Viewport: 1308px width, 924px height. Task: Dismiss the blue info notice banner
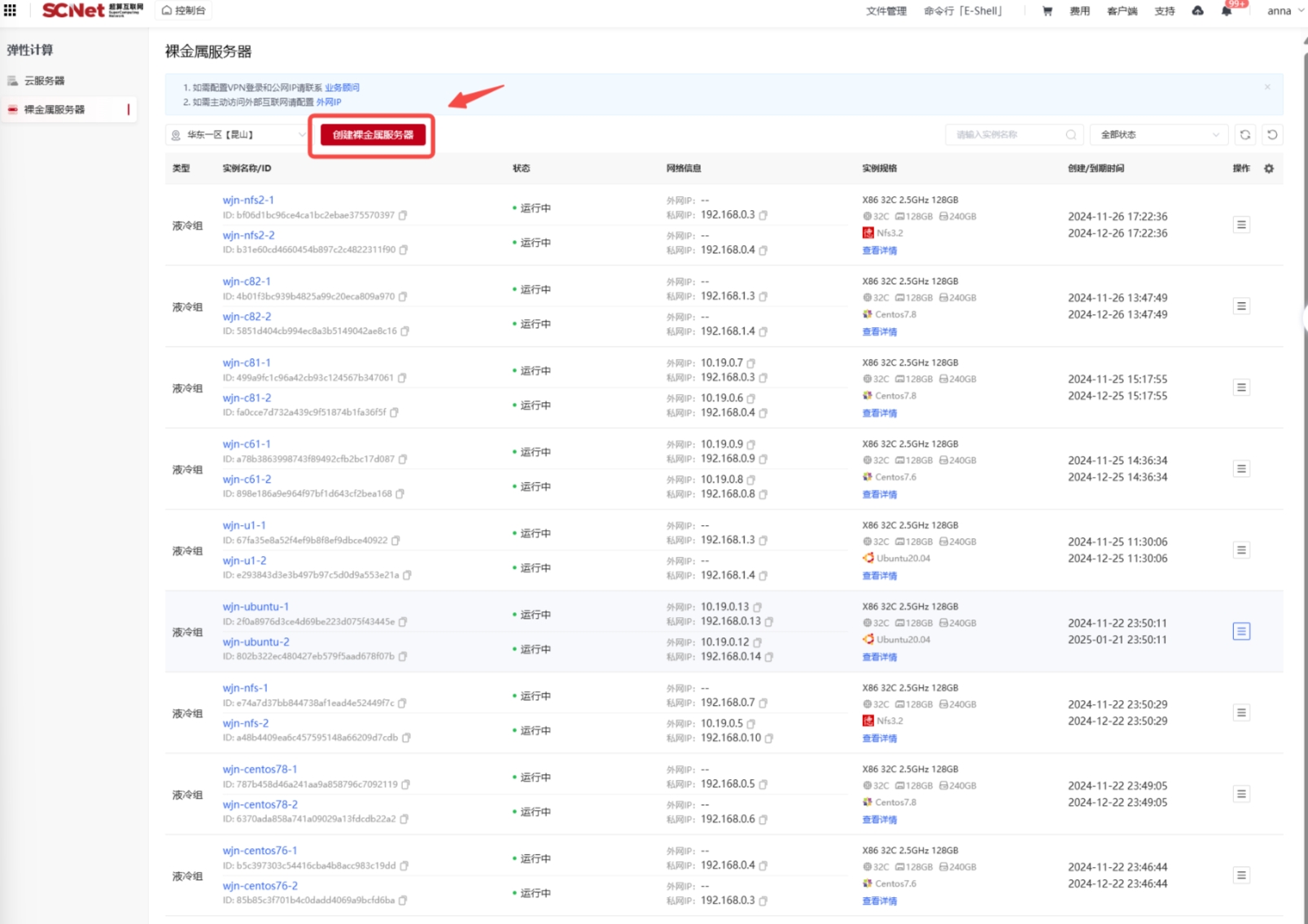tap(1266, 87)
